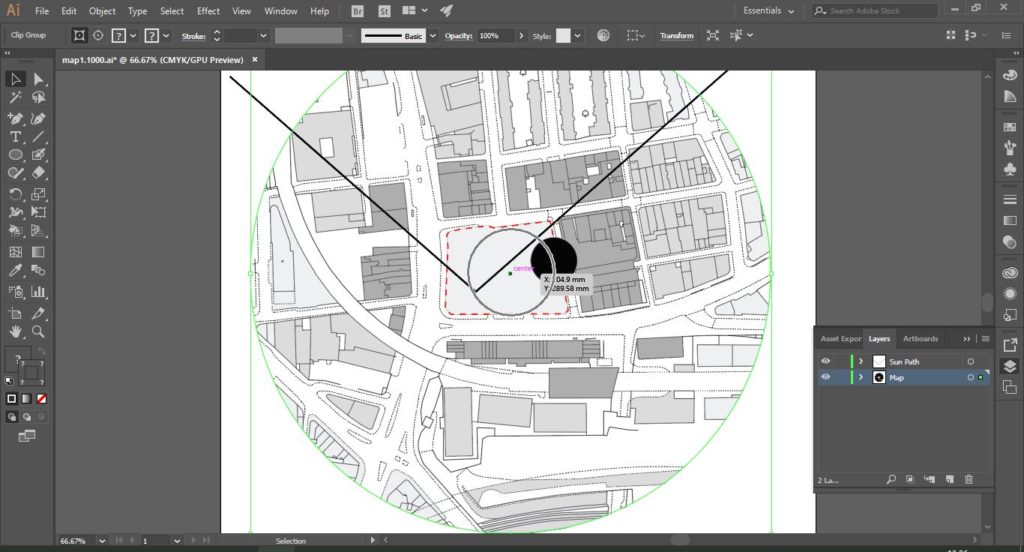Select the Column Graph tool
The height and width of the screenshot is (552, 1024).
click(x=39, y=291)
